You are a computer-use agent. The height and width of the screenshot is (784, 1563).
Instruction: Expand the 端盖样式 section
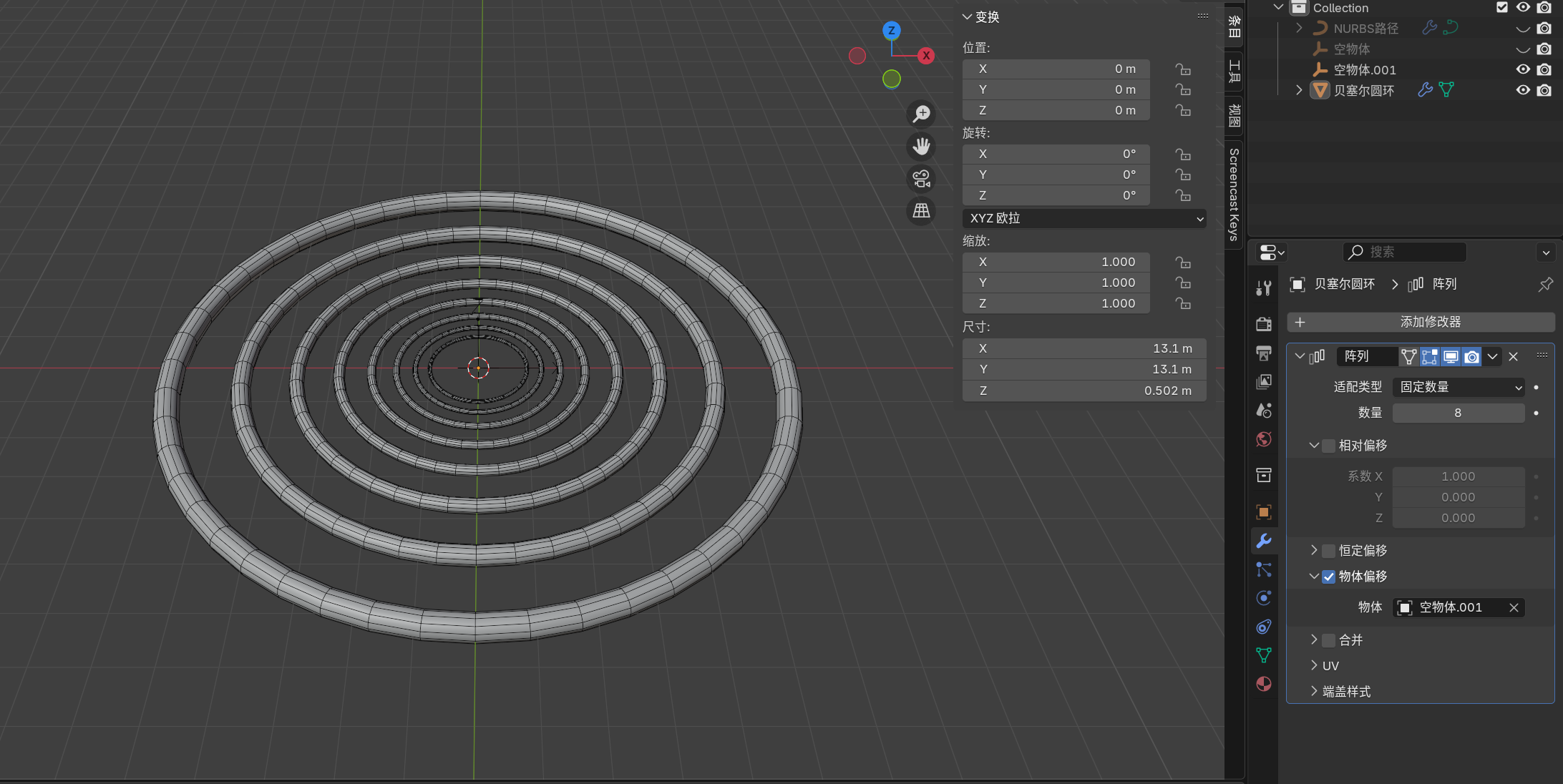tap(1346, 692)
